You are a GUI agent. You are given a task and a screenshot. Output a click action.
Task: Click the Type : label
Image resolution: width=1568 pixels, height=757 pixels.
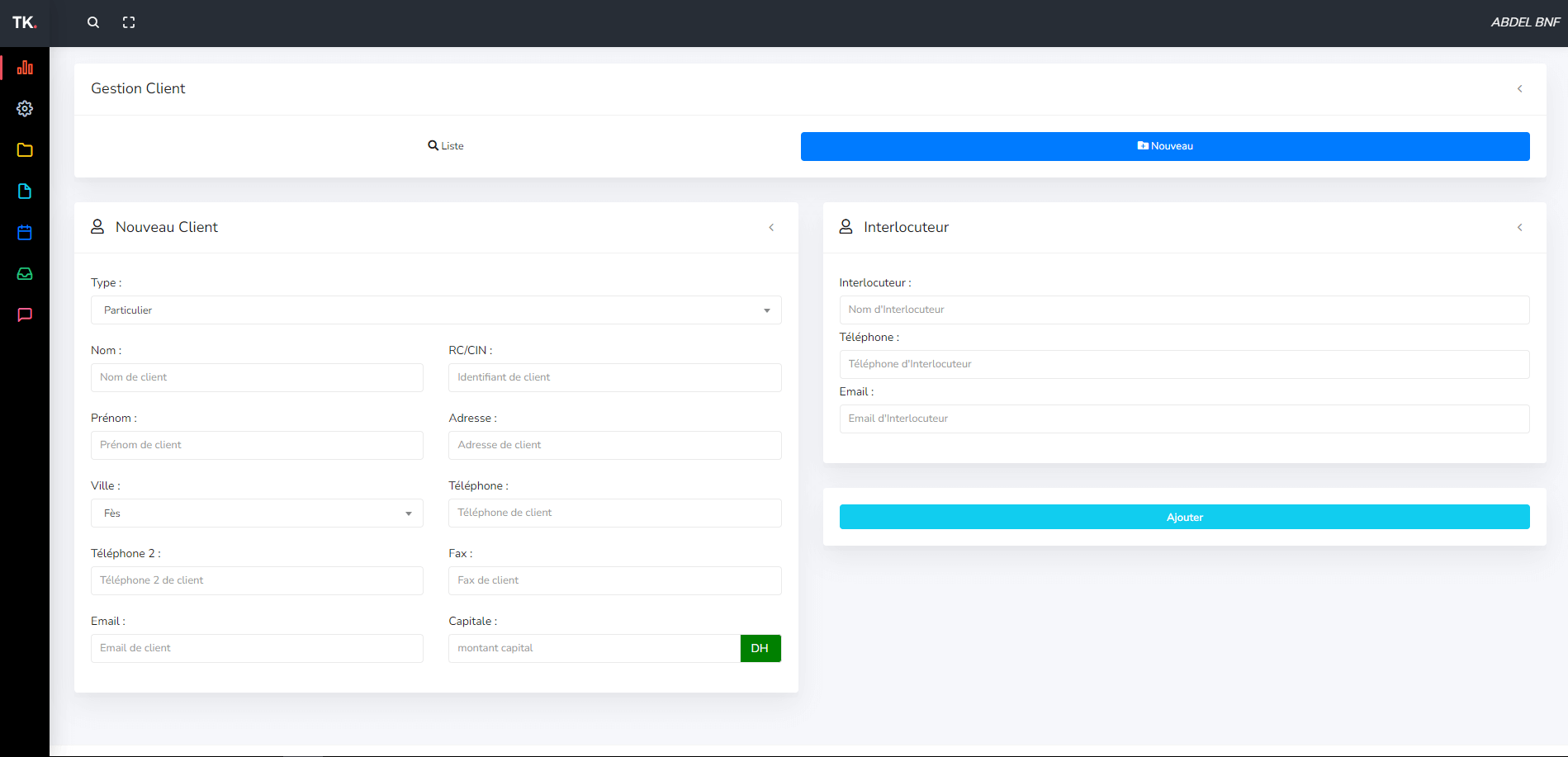tap(107, 282)
